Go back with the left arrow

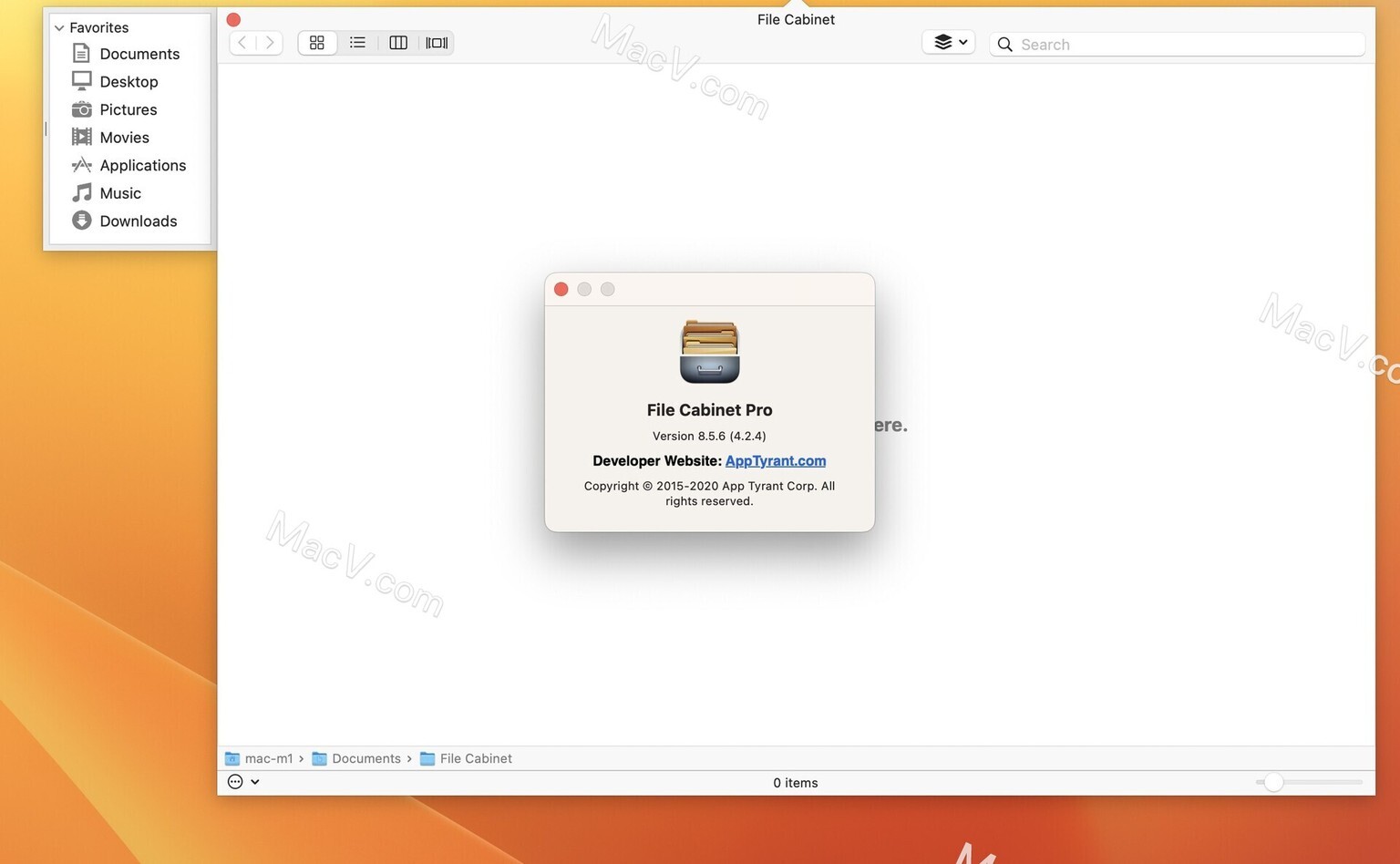tap(242, 43)
